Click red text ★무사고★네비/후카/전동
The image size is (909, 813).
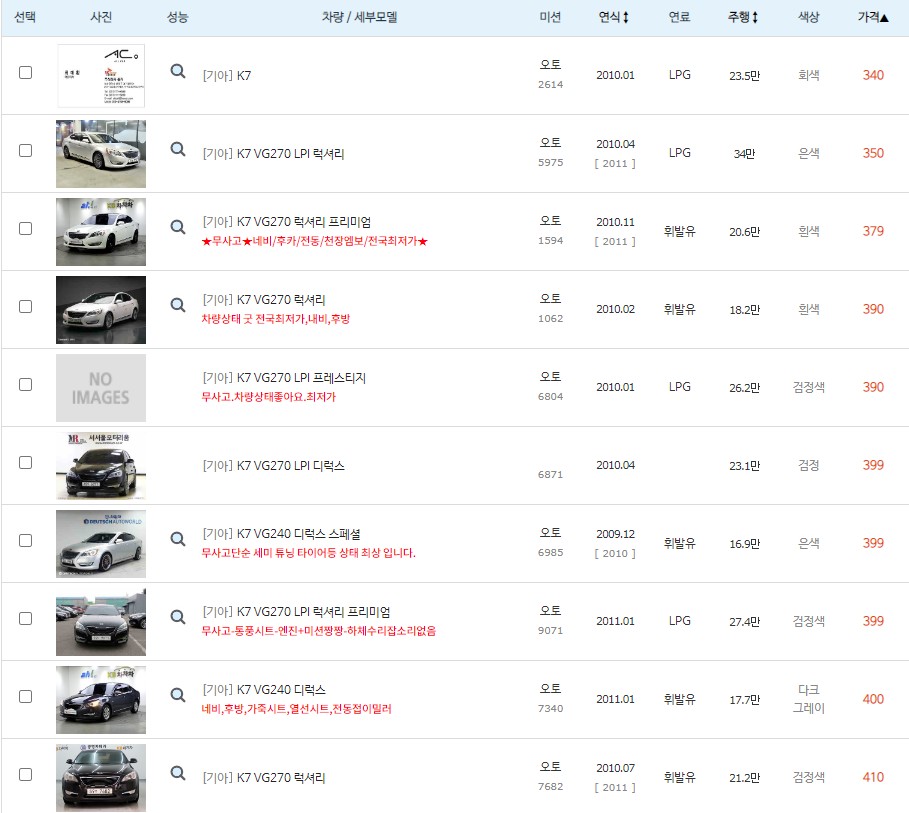(x=315, y=241)
